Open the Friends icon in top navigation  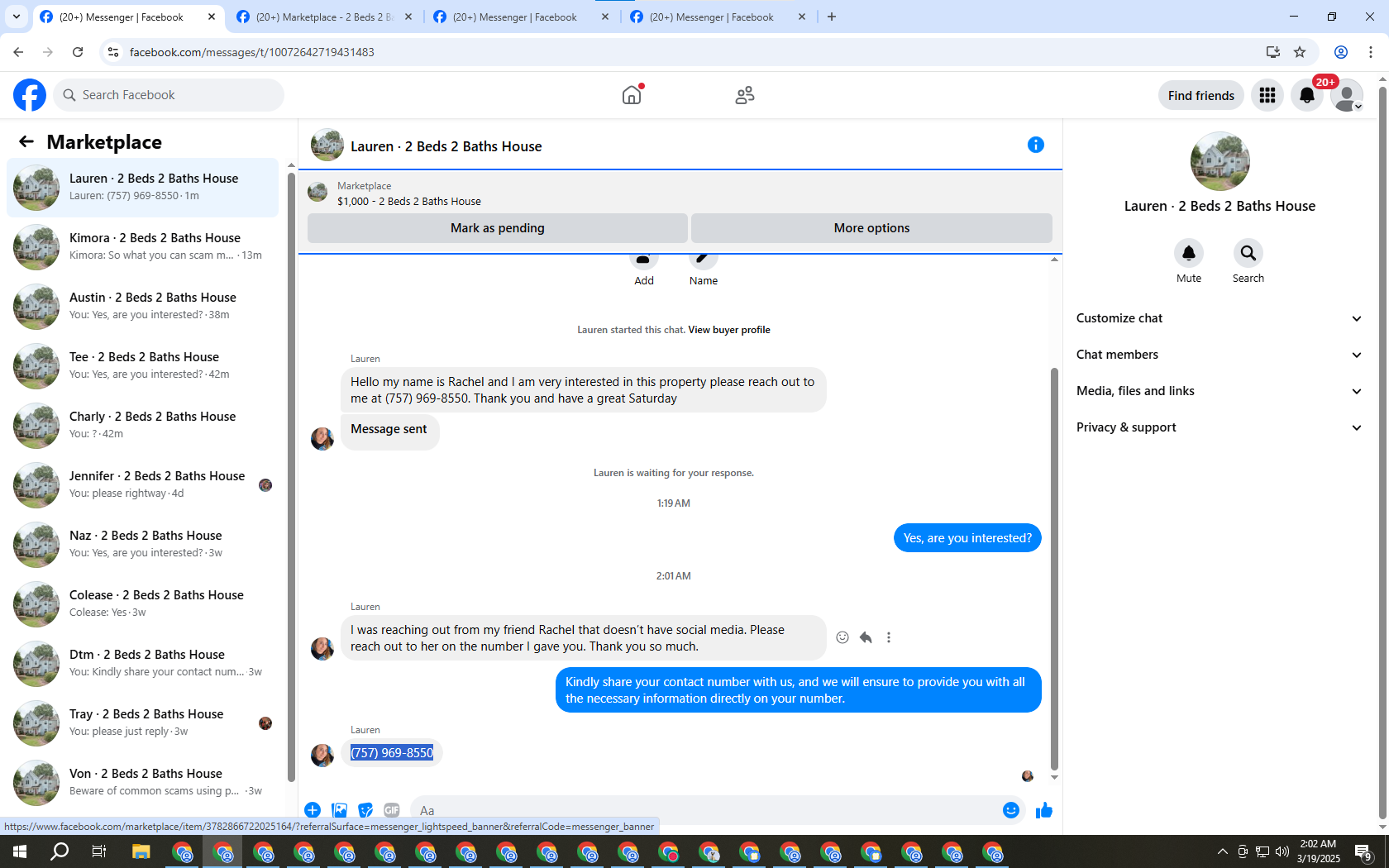(x=745, y=95)
